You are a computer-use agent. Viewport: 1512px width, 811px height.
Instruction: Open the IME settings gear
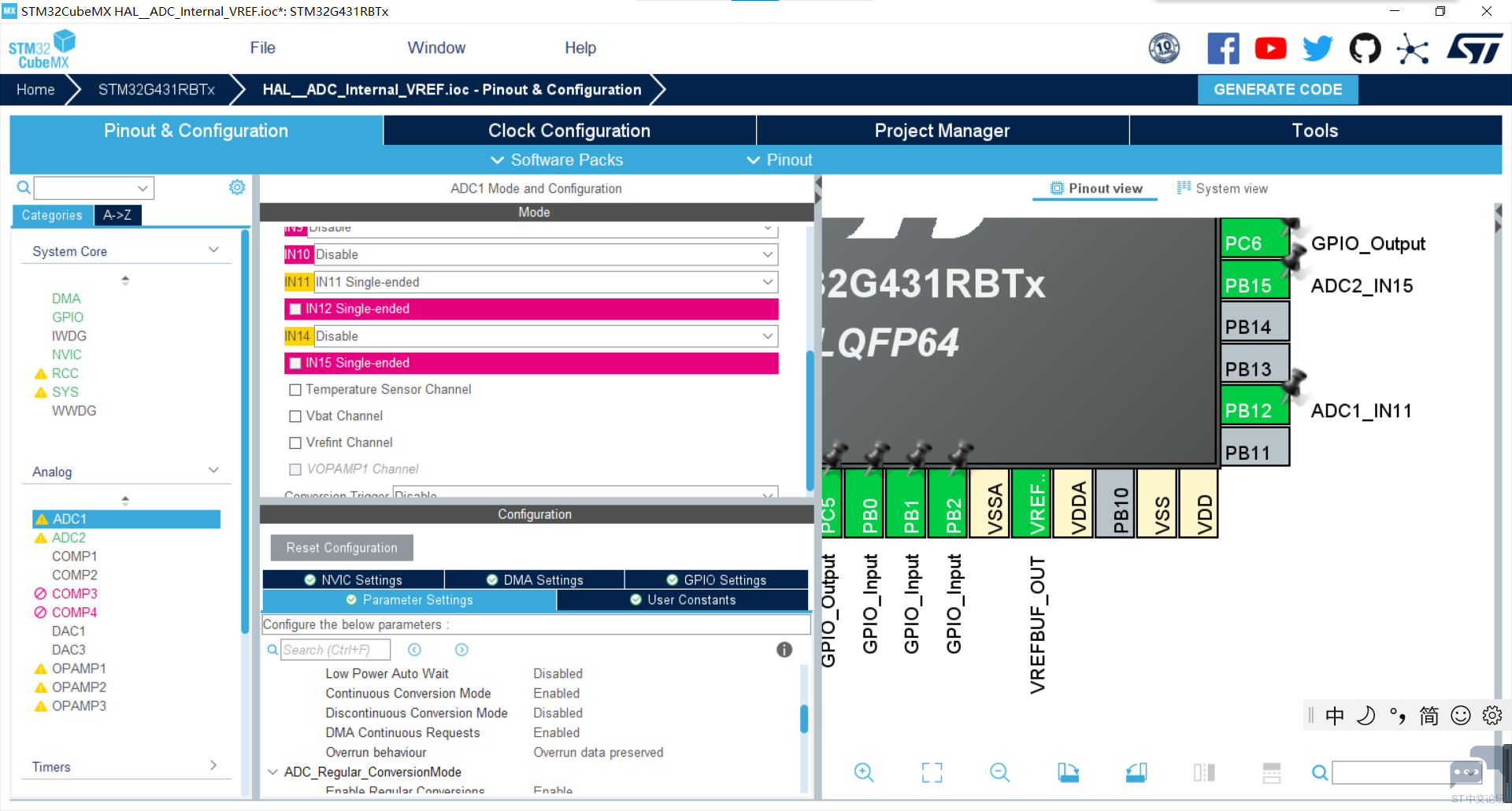tap(1492, 715)
